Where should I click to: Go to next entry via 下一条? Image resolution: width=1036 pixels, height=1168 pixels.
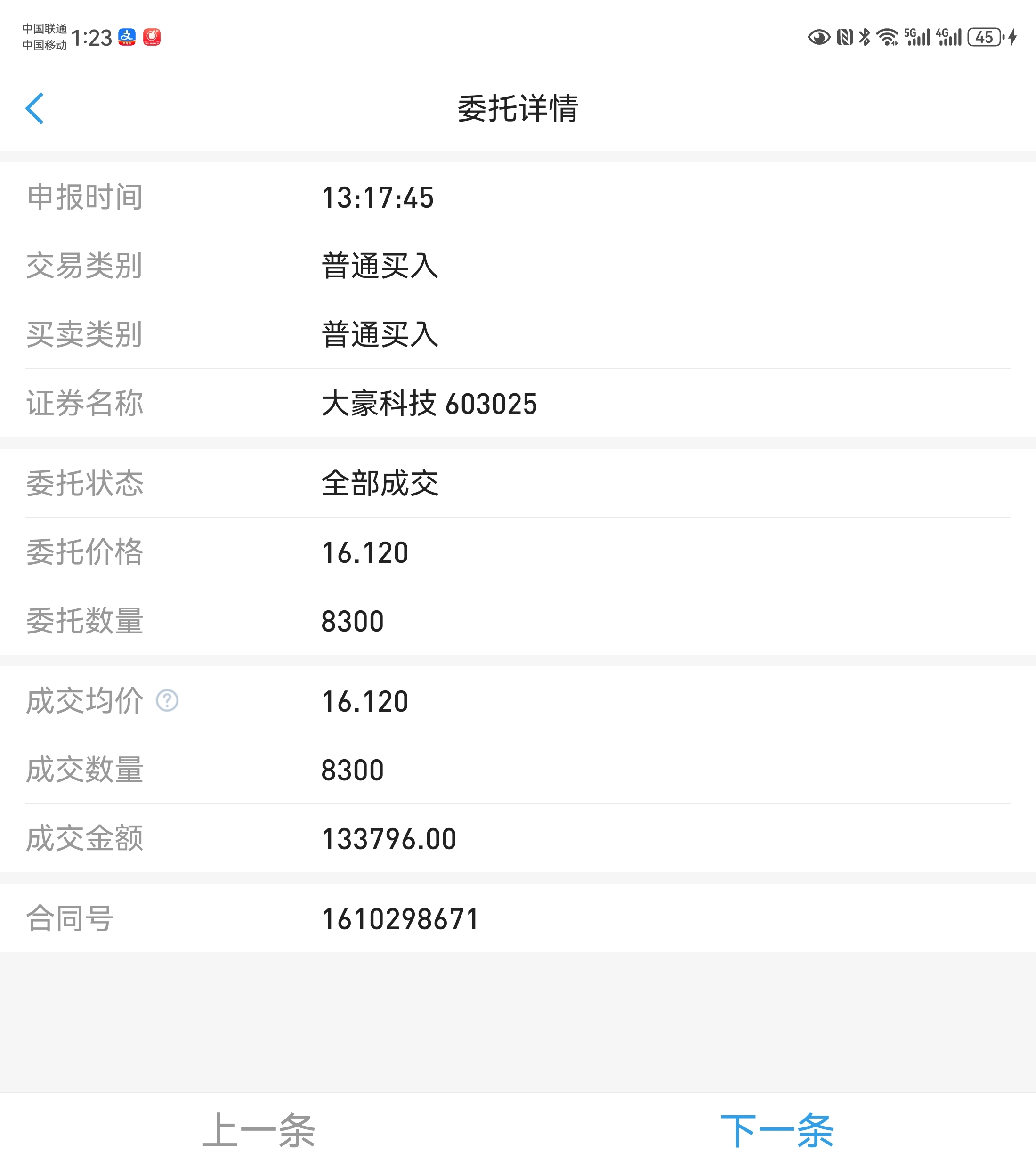[x=777, y=1130]
